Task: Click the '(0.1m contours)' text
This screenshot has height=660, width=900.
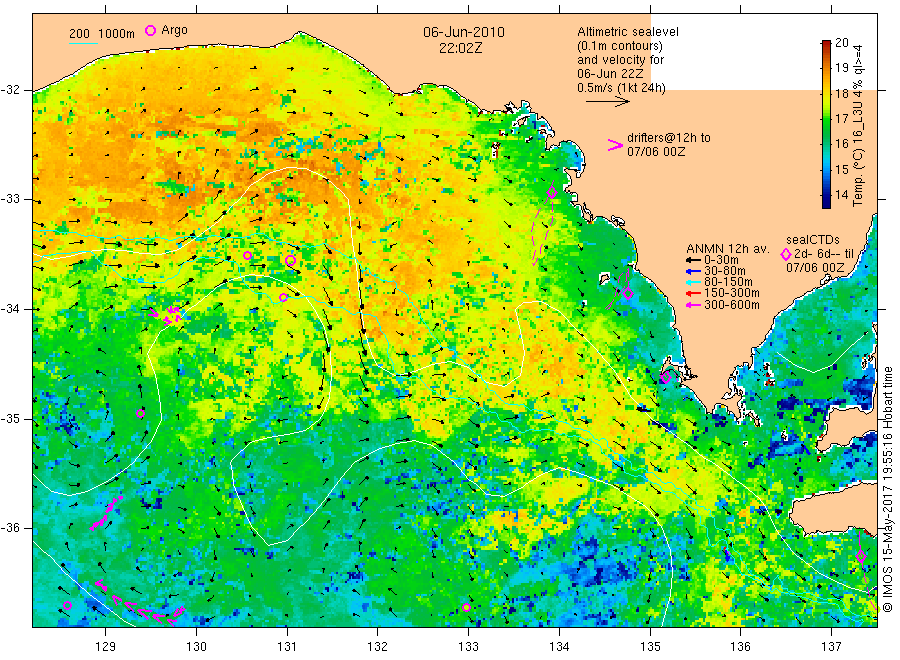Action: click(x=619, y=46)
